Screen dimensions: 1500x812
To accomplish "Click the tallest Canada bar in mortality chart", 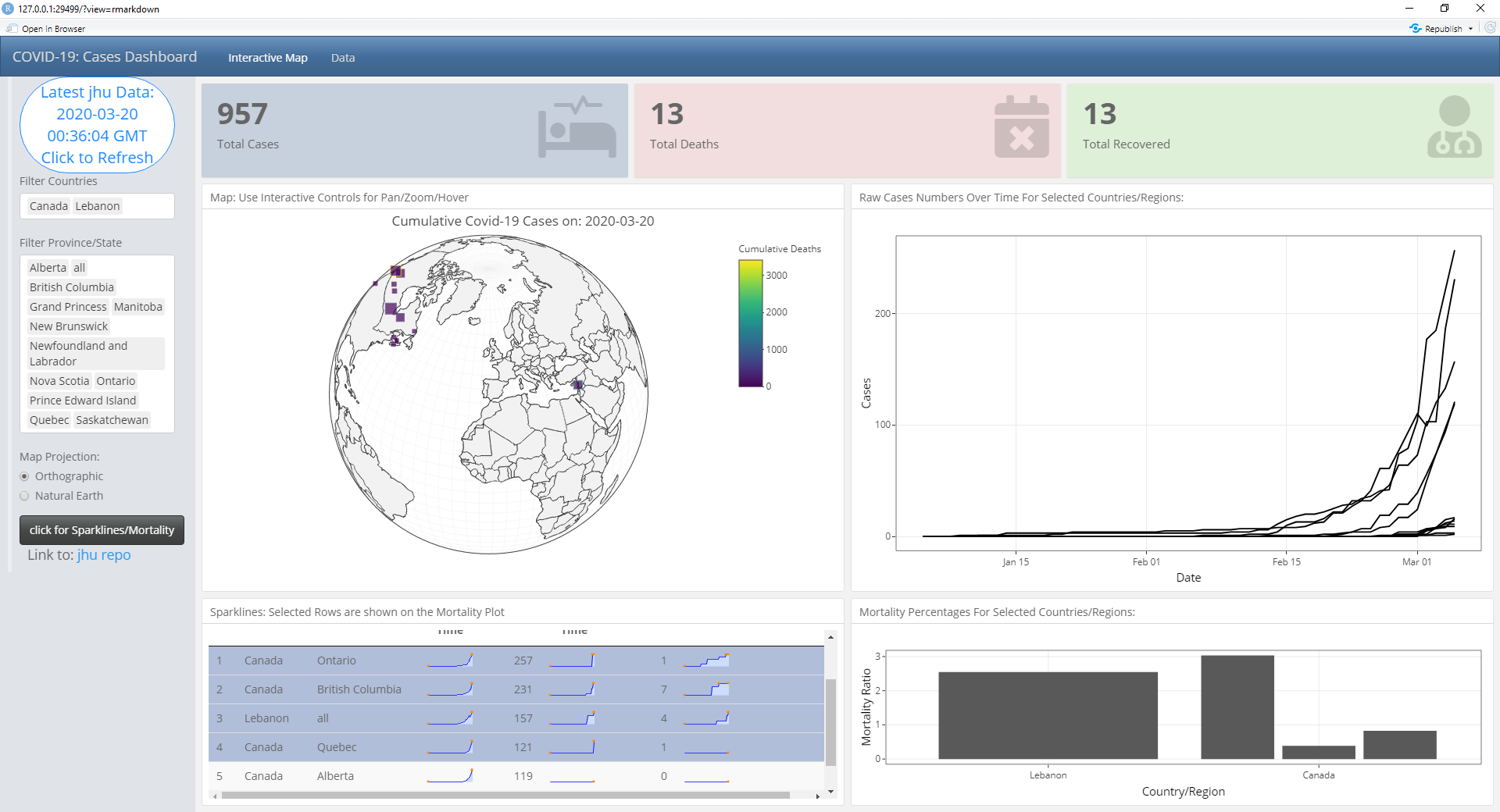I will (1237, 707).
